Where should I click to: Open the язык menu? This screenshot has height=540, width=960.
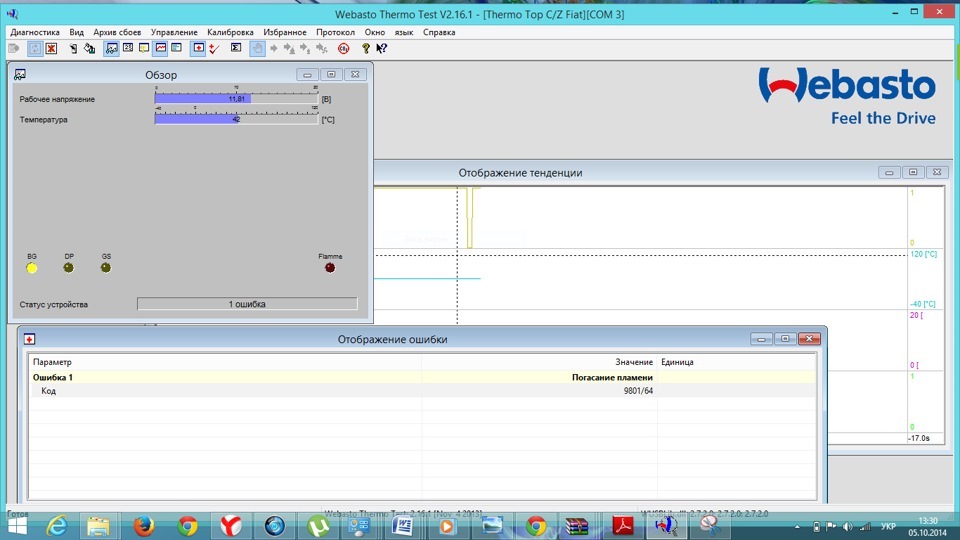[x=403, y=32]
